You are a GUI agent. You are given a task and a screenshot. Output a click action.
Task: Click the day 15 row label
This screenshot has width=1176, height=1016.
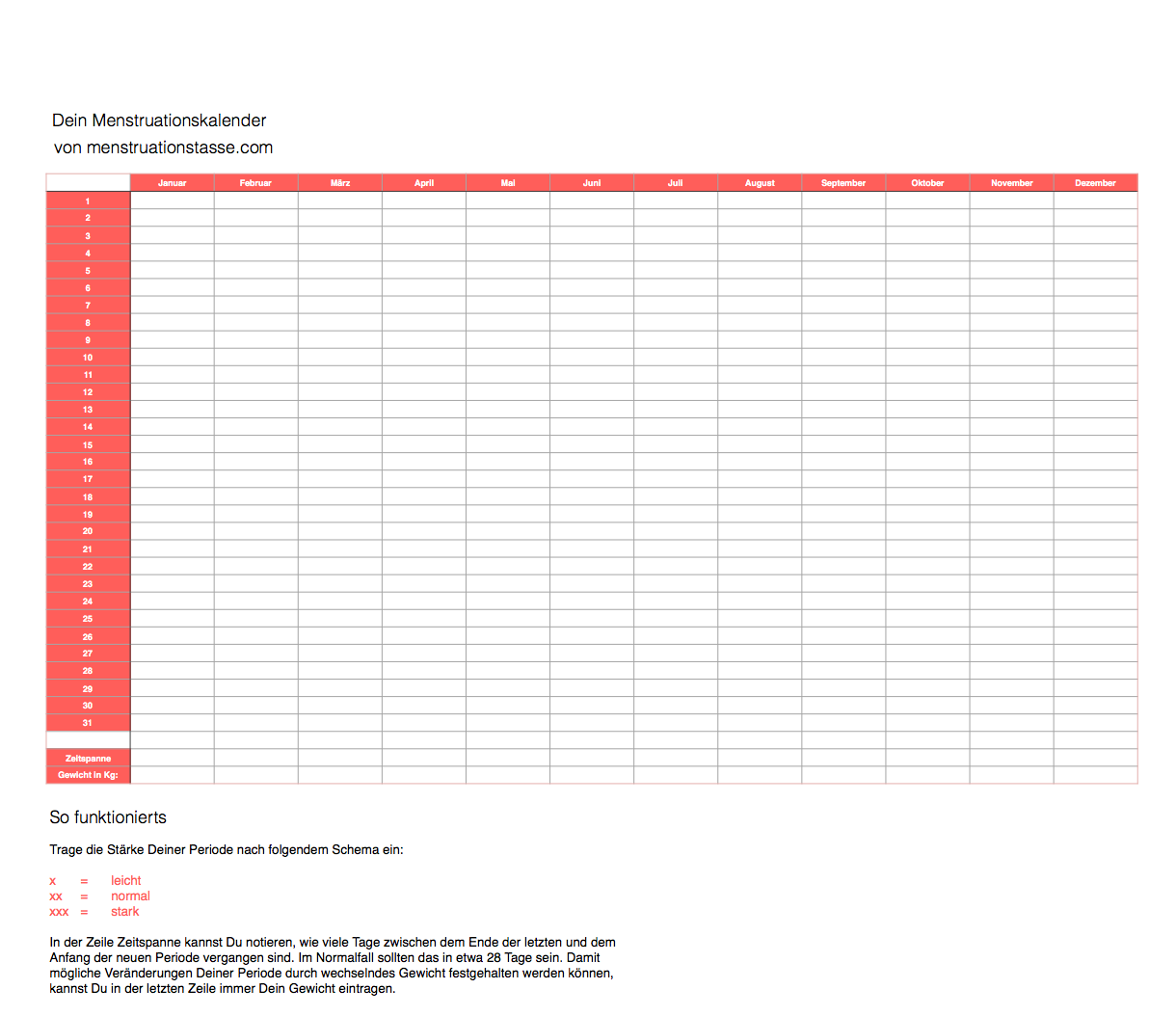(x=88, y=445)
